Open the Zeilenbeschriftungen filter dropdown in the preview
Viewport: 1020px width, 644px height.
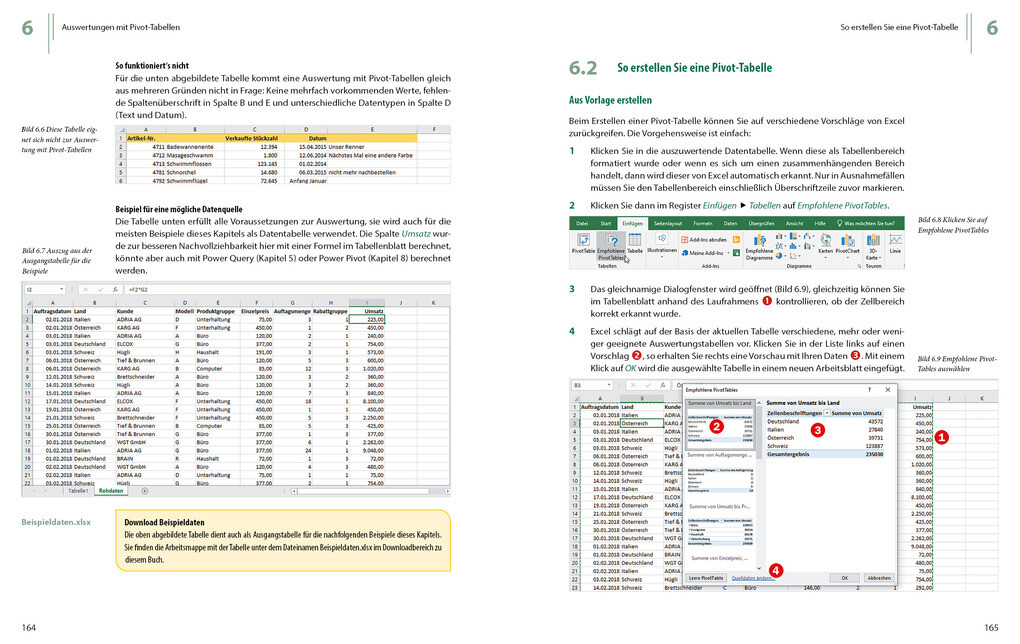827,413
